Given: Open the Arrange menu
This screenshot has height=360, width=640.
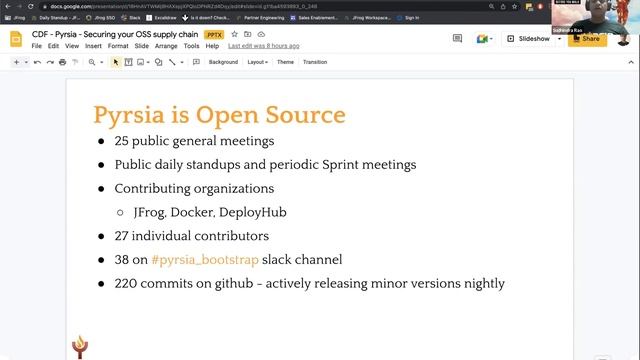Looking at the screenshot, I should coord(166,46).
